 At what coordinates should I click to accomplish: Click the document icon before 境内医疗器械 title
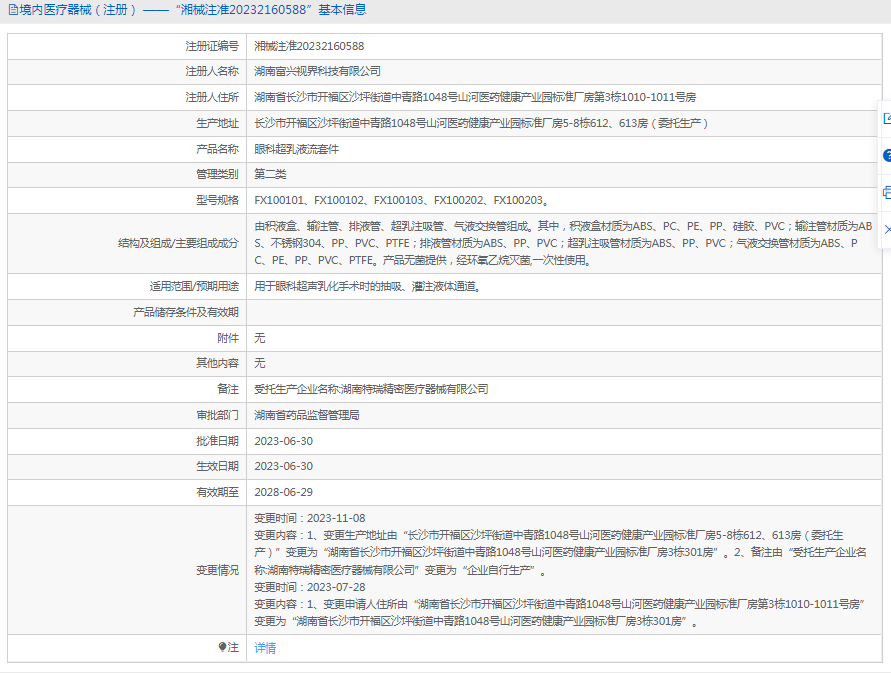(11, 10)
